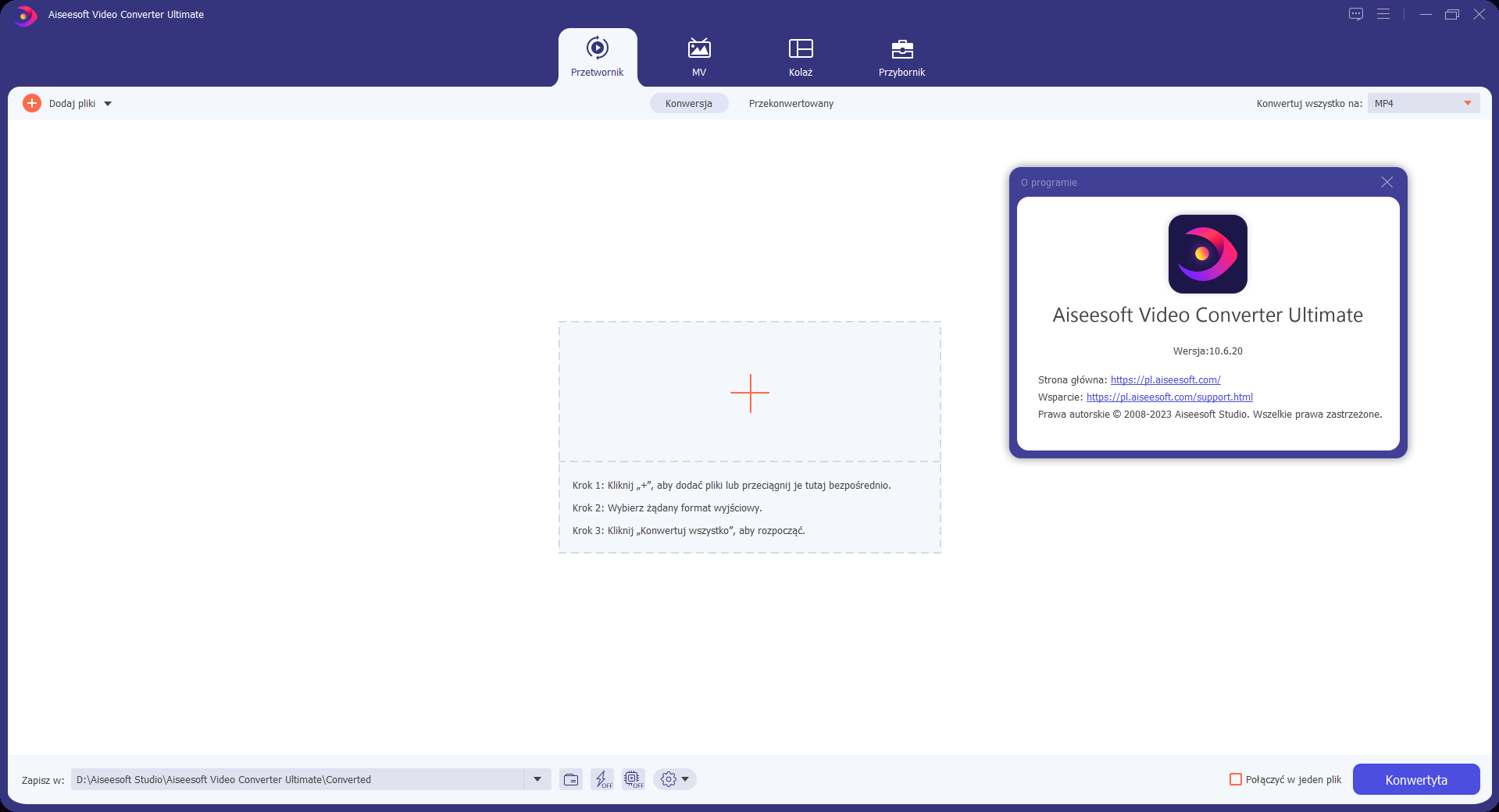Maximize the Aiseesoft window

pos(1452,14)
